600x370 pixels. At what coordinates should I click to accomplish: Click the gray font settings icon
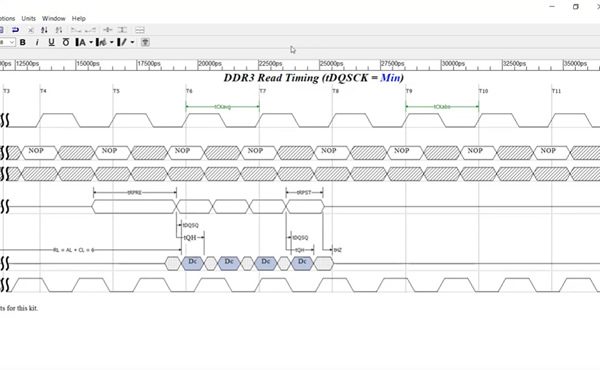pyautogui.click(x=145, y=42)
